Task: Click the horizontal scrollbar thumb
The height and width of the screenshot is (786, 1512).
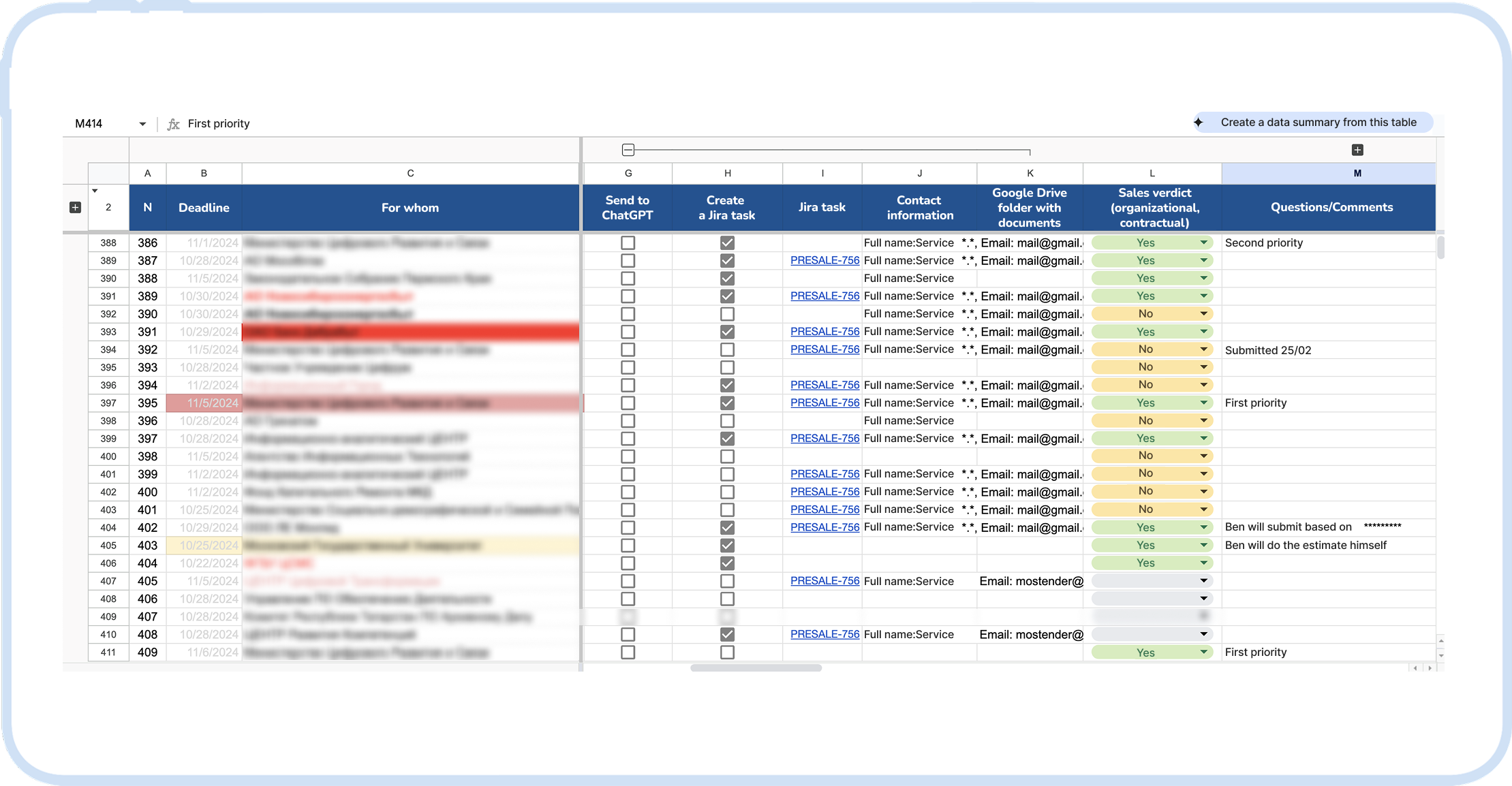Action: click(x=755, y=668)
